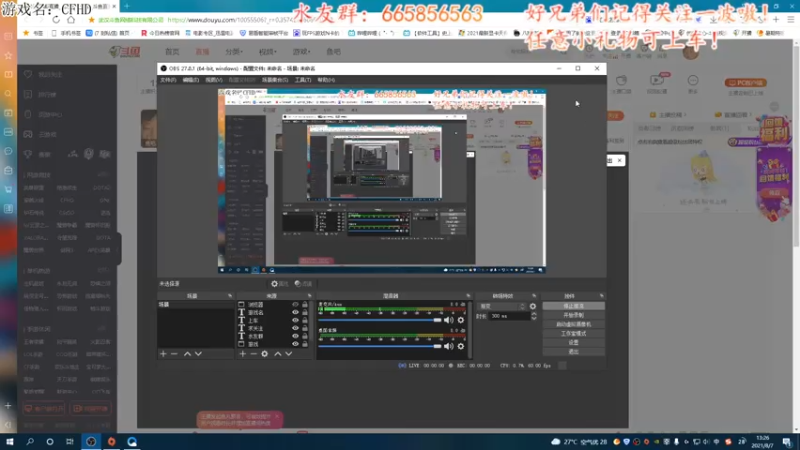Screen dimensions: 800x450
Task: Open 文件 menu in OBS
Action: [168, 80]
